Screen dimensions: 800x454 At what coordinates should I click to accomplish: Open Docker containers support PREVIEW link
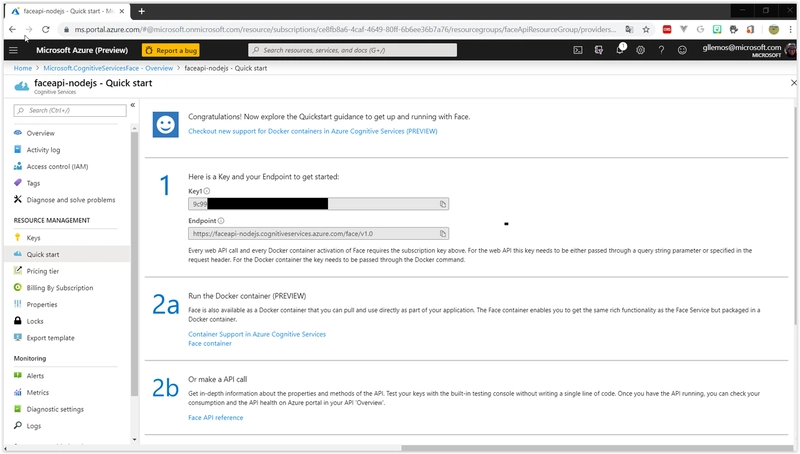313,132
